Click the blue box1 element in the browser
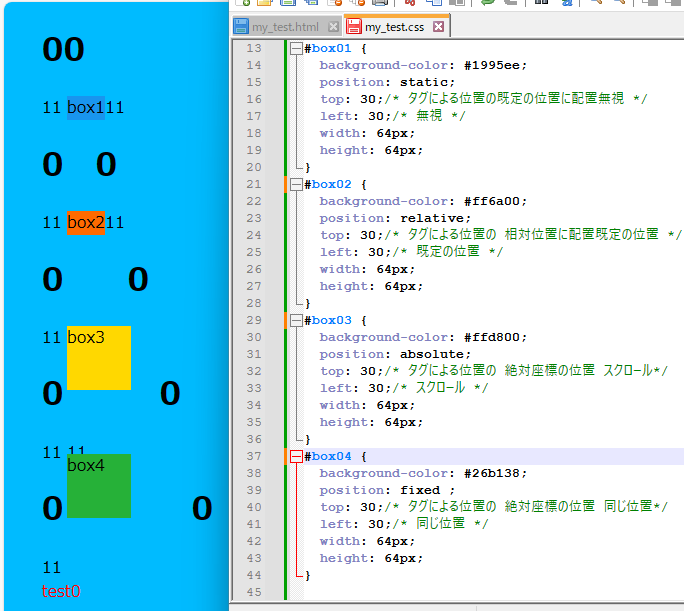This screenshot has width=684, height=611. pyautogui.click(x=86, y=108)
